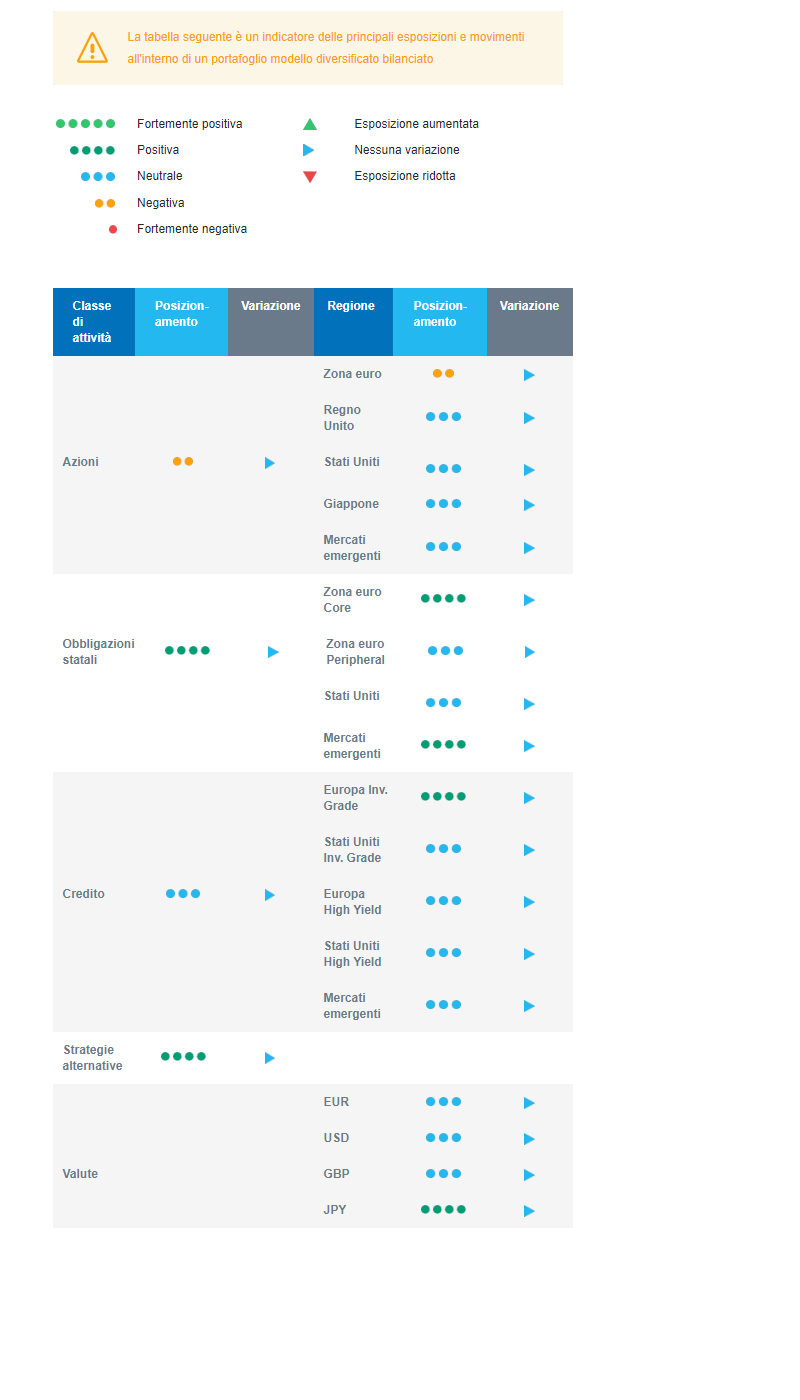Click the orange dots in Azioni row
The width and height of the screenshot is (800, 1400).
pos(183,462)
